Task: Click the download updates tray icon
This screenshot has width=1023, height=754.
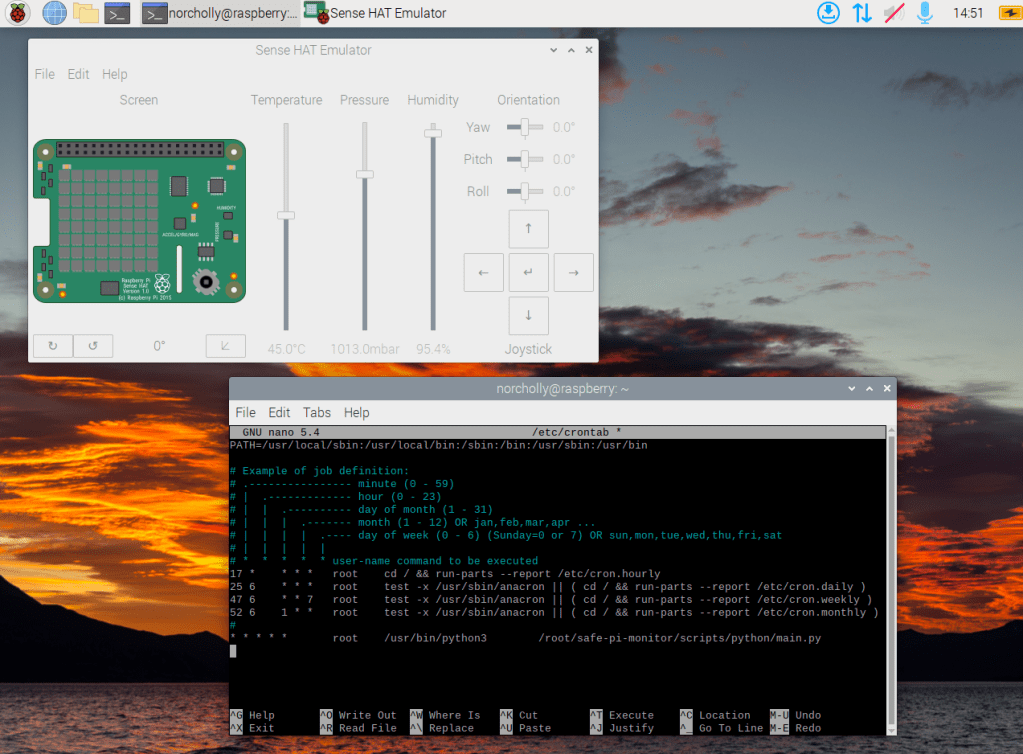Action: [828, 13]
